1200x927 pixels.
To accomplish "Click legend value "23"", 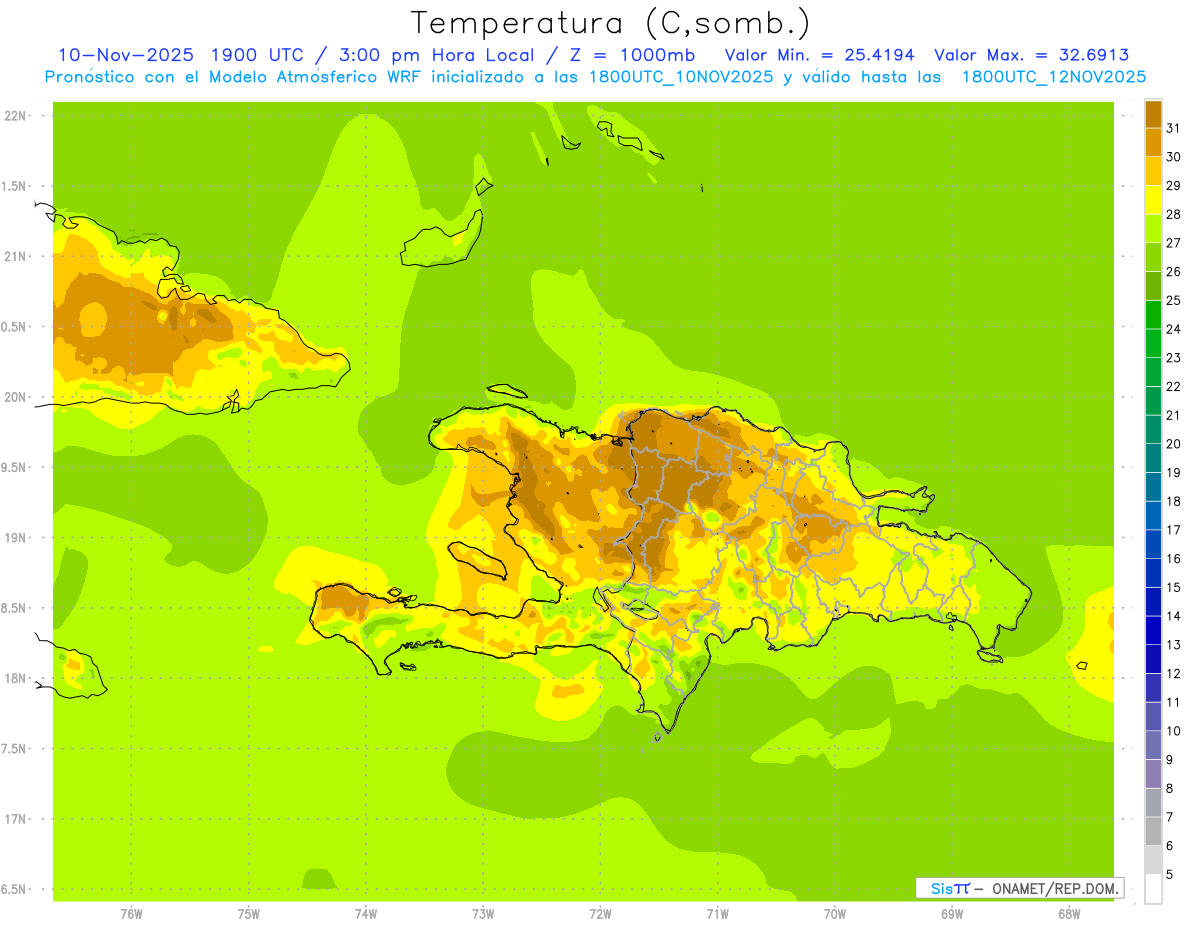I will [1174, 358].
